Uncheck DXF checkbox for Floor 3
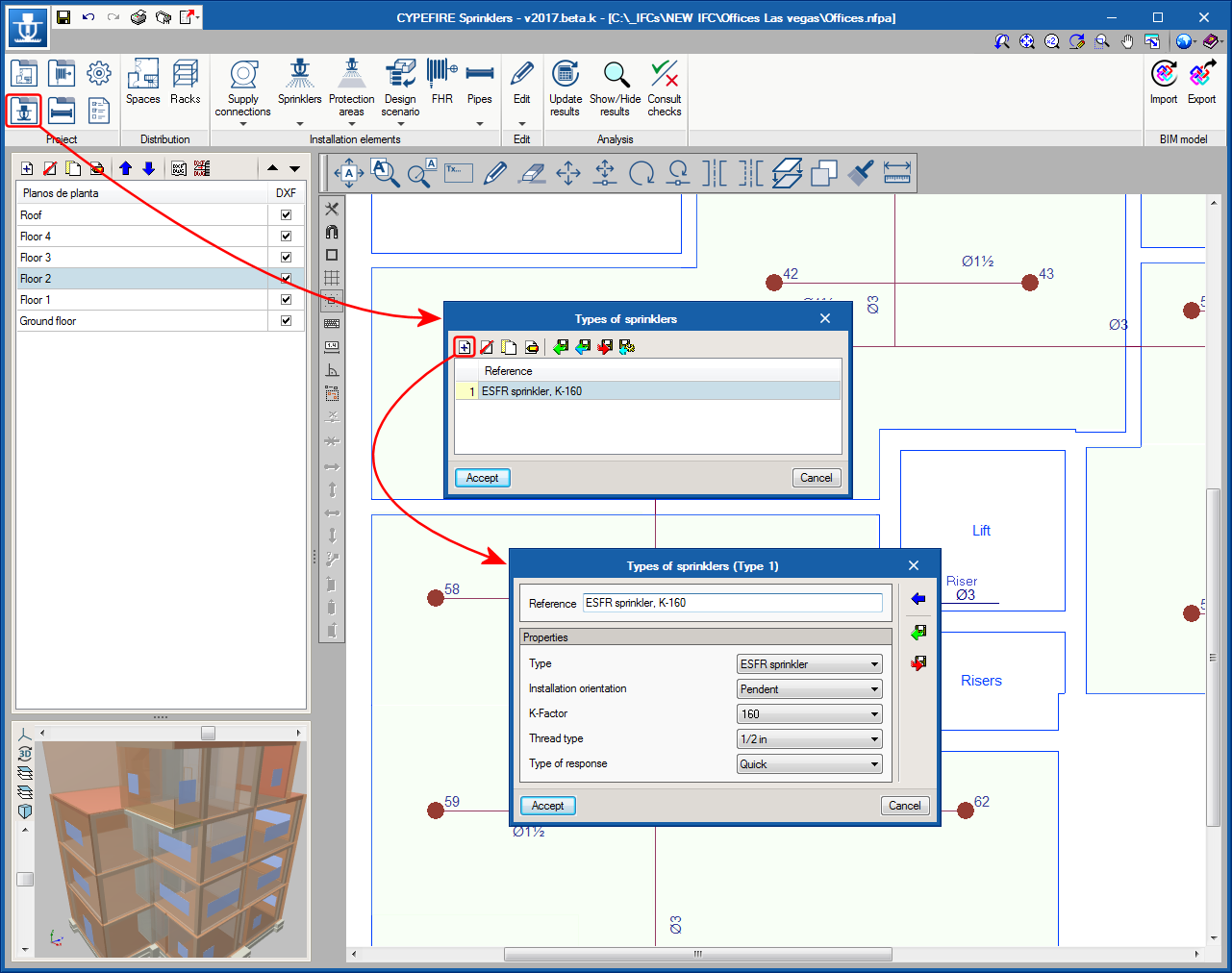1232x973 pixels. pyautogui.click(x=286, y=258)
